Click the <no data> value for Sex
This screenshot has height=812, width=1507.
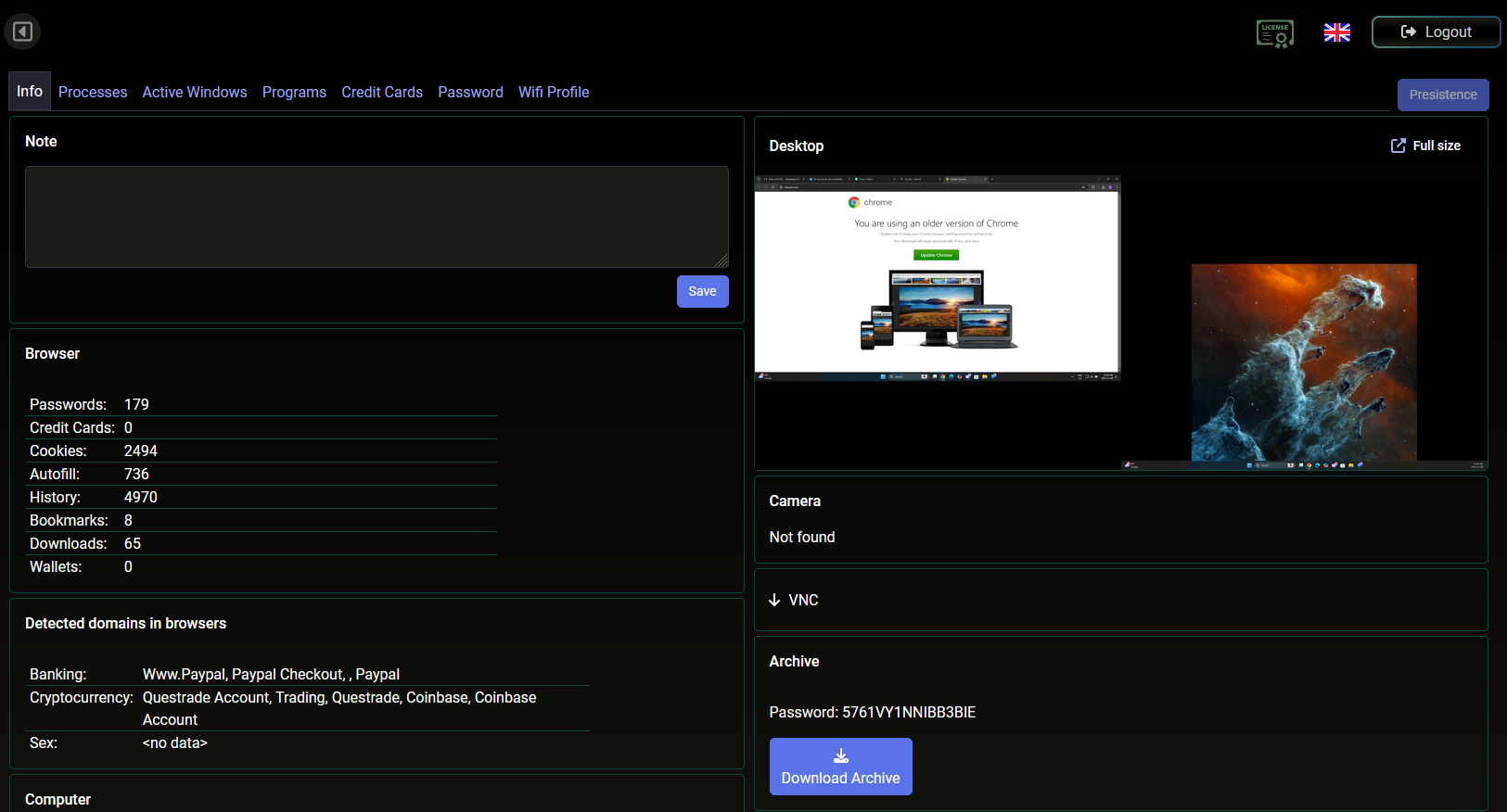pyautogui.click(x=175, y=742)
